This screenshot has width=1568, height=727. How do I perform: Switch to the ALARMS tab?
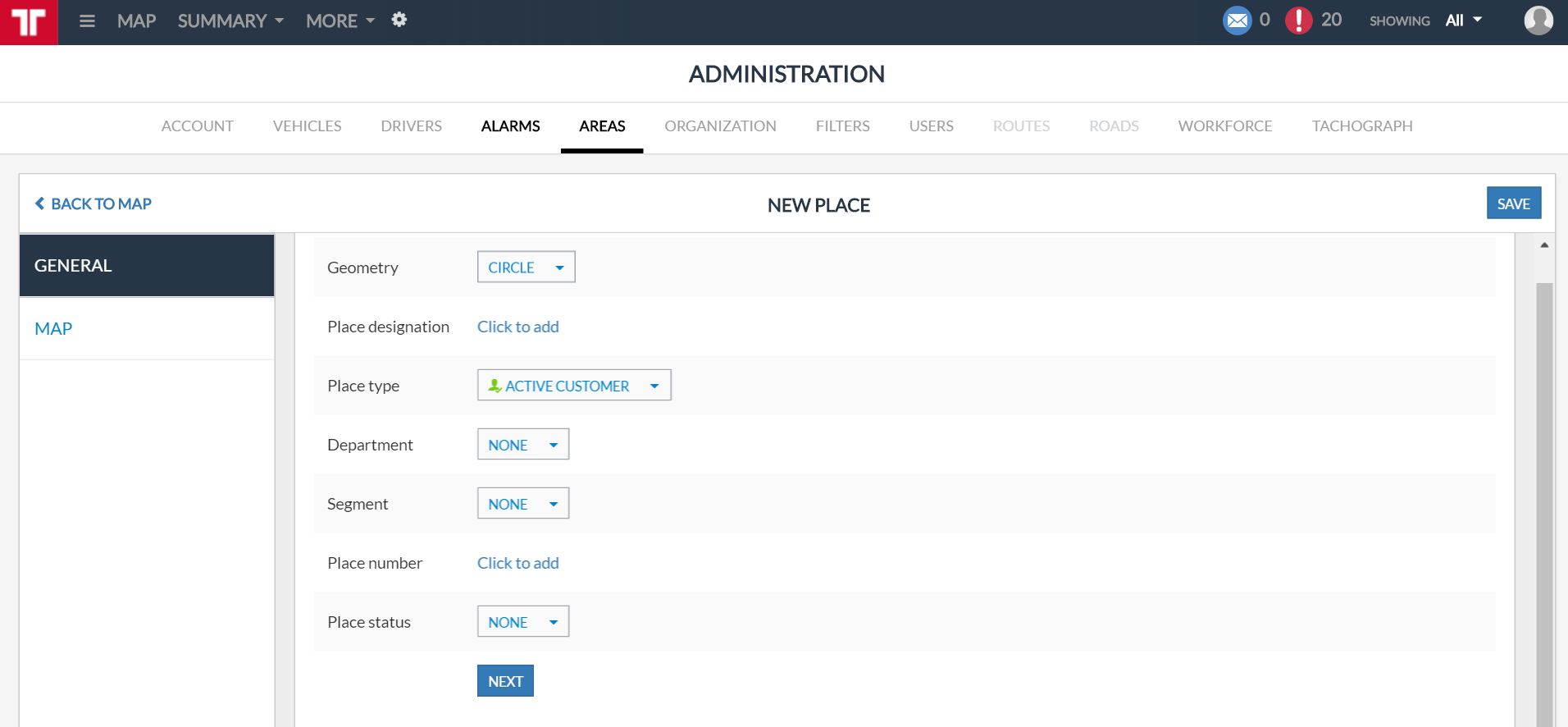pyautogui.click(x=510, y=126)
